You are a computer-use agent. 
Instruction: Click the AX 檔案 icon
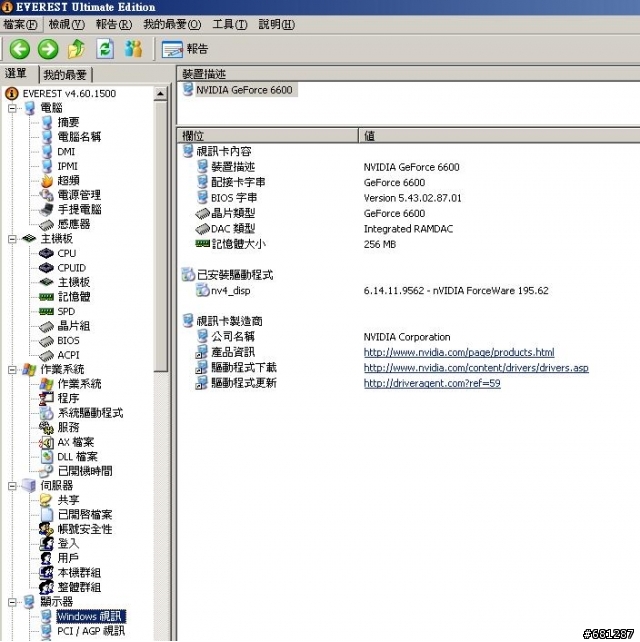coord(47,442)
